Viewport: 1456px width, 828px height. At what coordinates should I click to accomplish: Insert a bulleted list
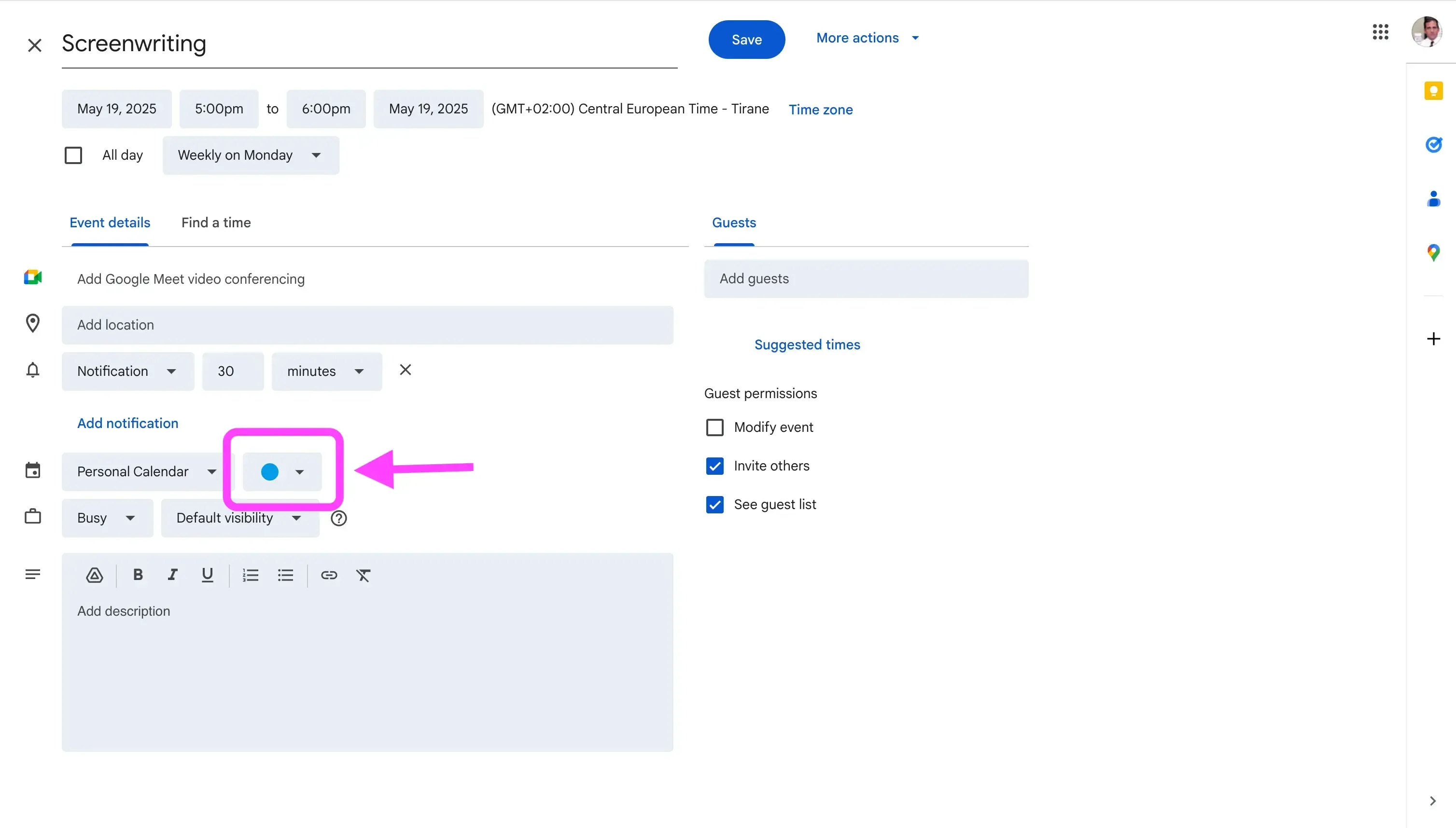285,575
